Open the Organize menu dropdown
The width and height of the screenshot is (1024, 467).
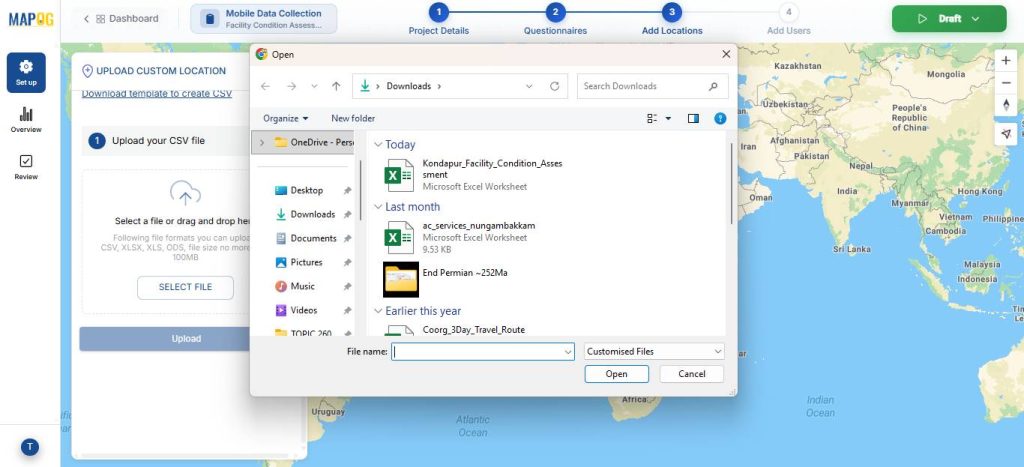point(286,118)
